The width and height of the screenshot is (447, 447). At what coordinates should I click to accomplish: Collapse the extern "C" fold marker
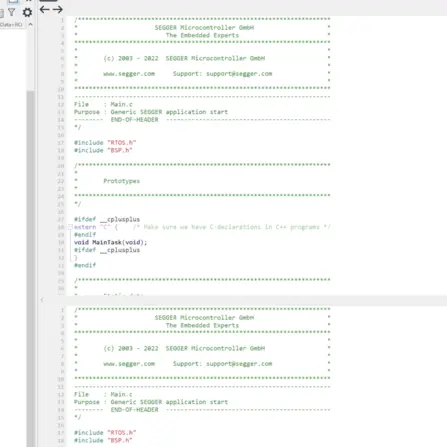coord(70,227)
